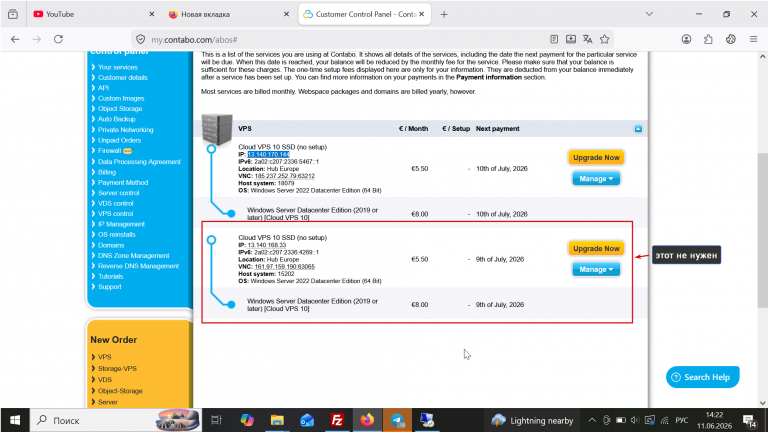
Task: Open Task View on taskbar
Action: [x=216, y=420]
